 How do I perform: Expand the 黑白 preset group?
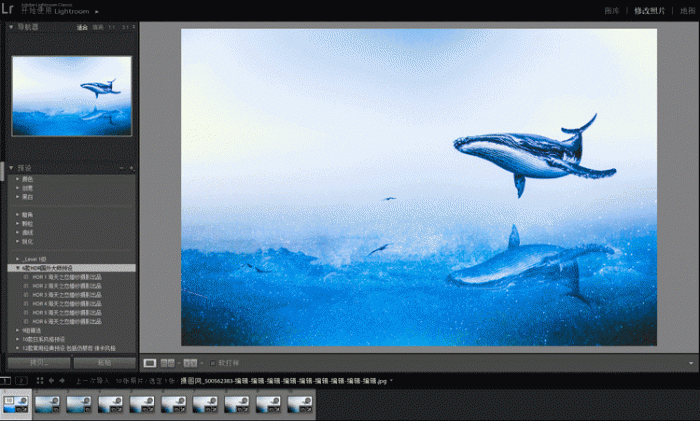click(x=18, y=197)
